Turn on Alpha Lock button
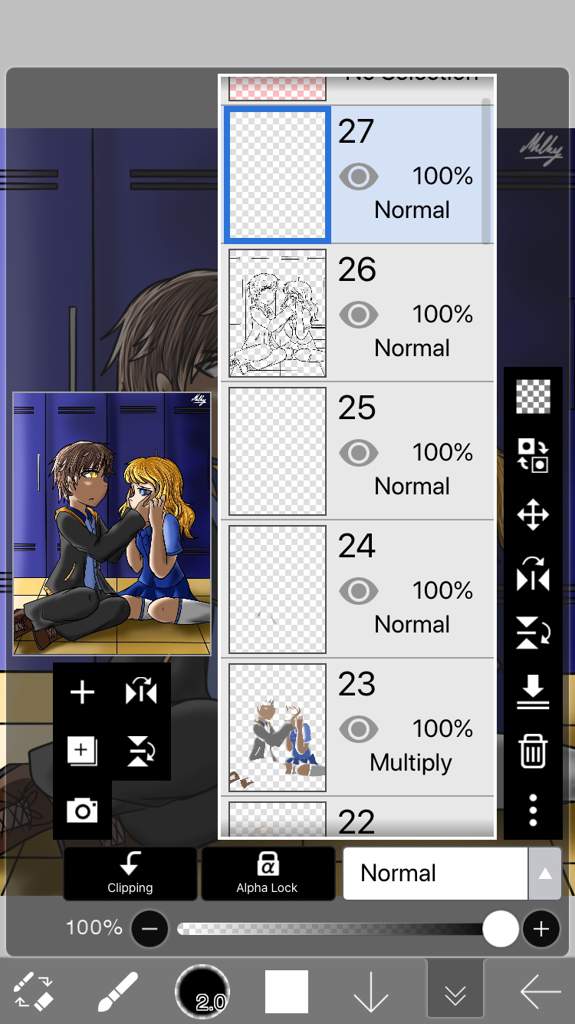575x1024 pixels. (x=267, y=873)
